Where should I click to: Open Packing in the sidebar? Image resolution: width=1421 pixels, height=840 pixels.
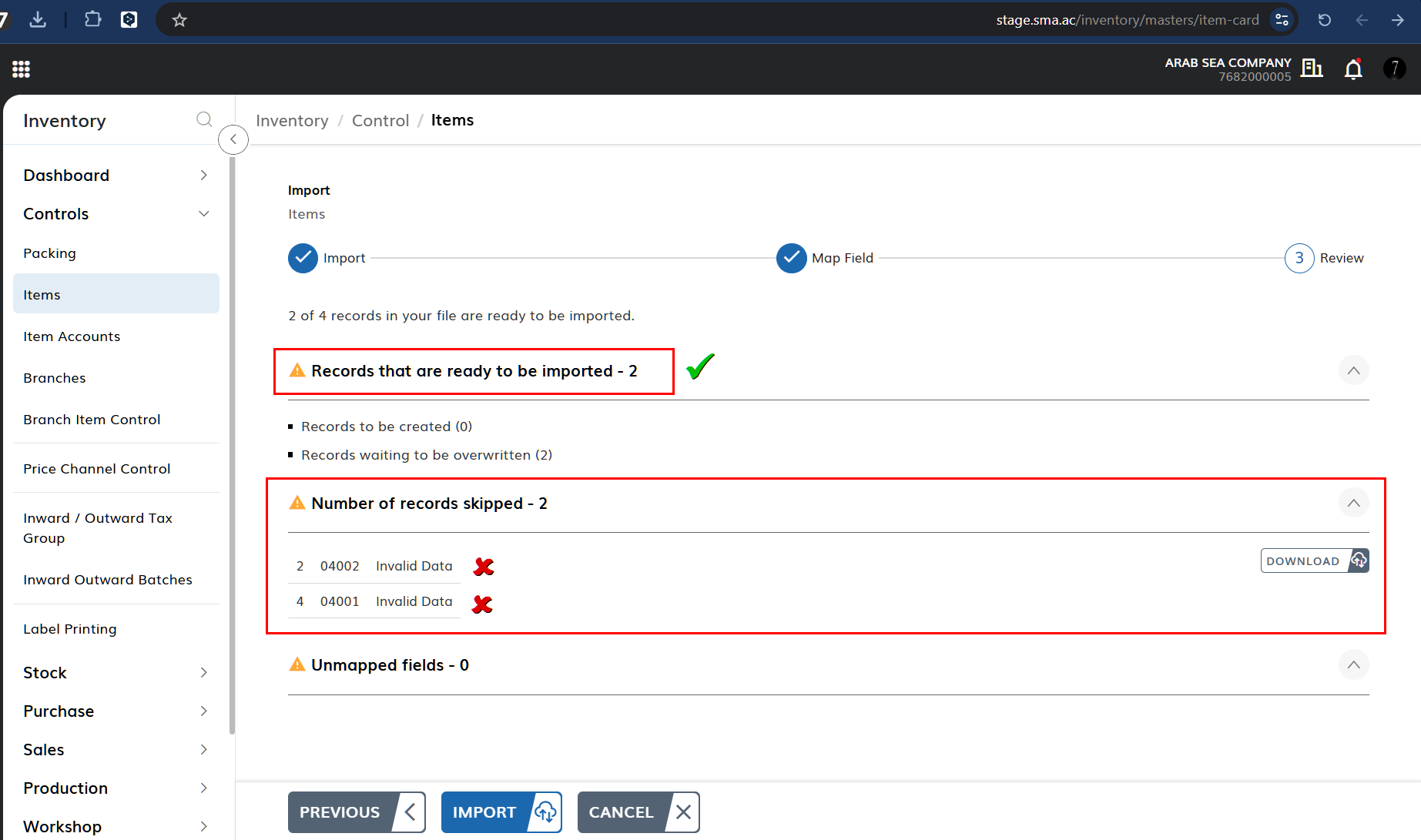(x=116, y=253)
